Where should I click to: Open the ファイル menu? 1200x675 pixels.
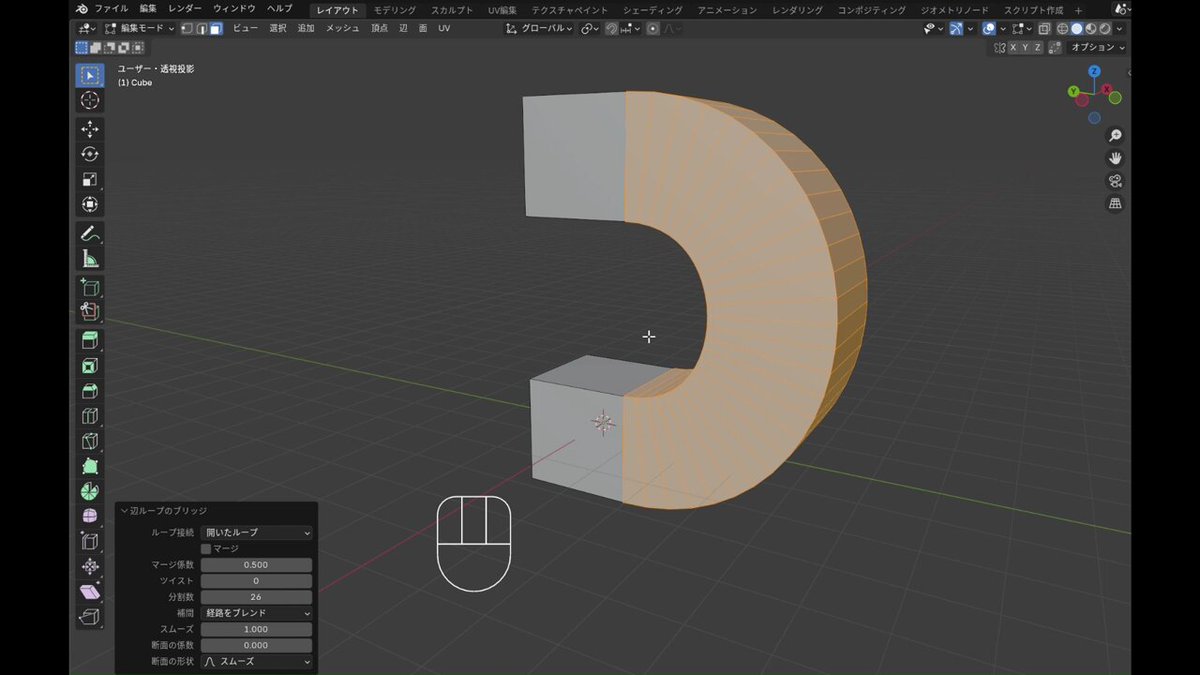[111, 9]
